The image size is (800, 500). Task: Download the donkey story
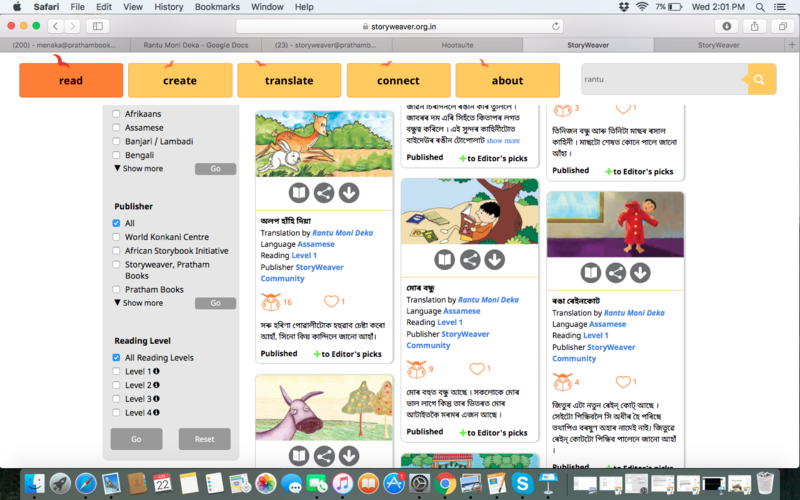pyautogui.click(x=349, y=456)
